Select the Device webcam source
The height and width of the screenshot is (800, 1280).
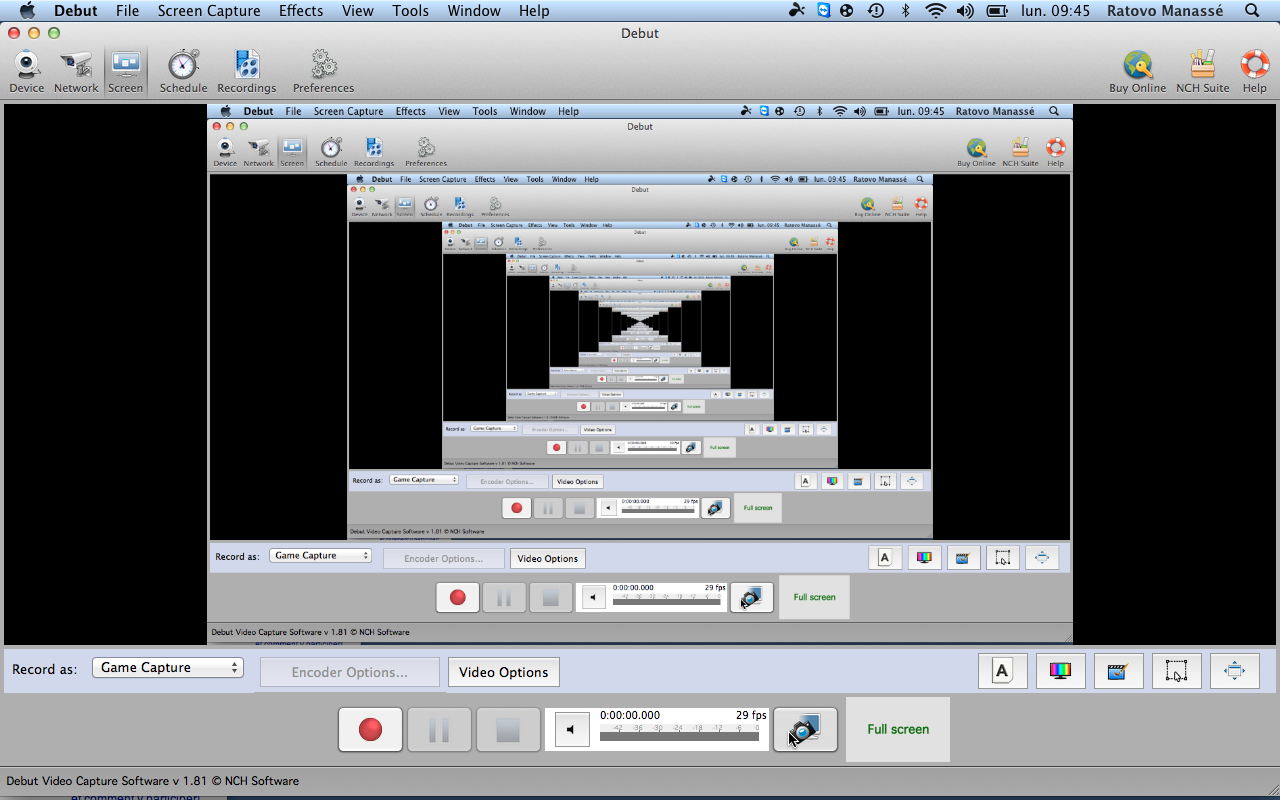pos(27,71)
